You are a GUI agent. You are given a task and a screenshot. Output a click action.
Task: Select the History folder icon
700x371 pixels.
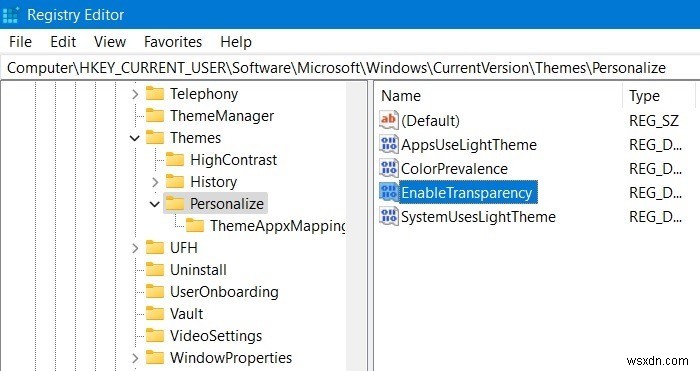[175, 182]
